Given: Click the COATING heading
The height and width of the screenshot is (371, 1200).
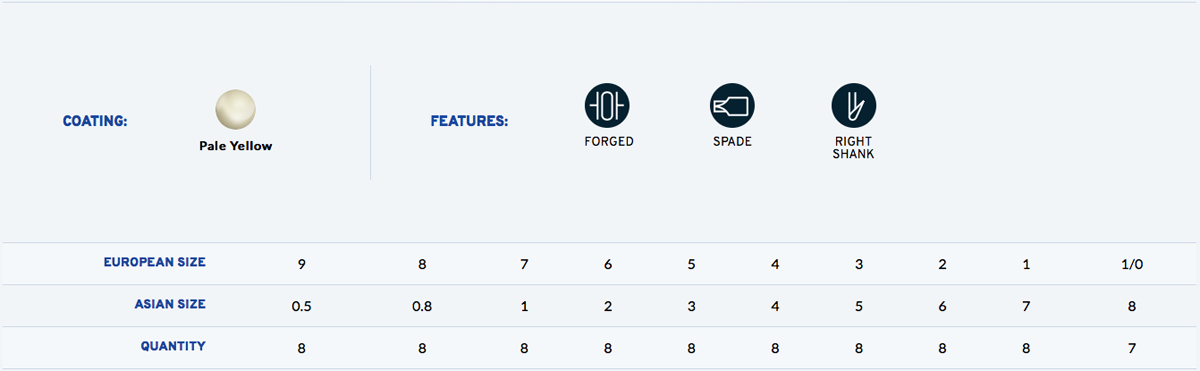Looking at the screenshot, I should point(95,121).
